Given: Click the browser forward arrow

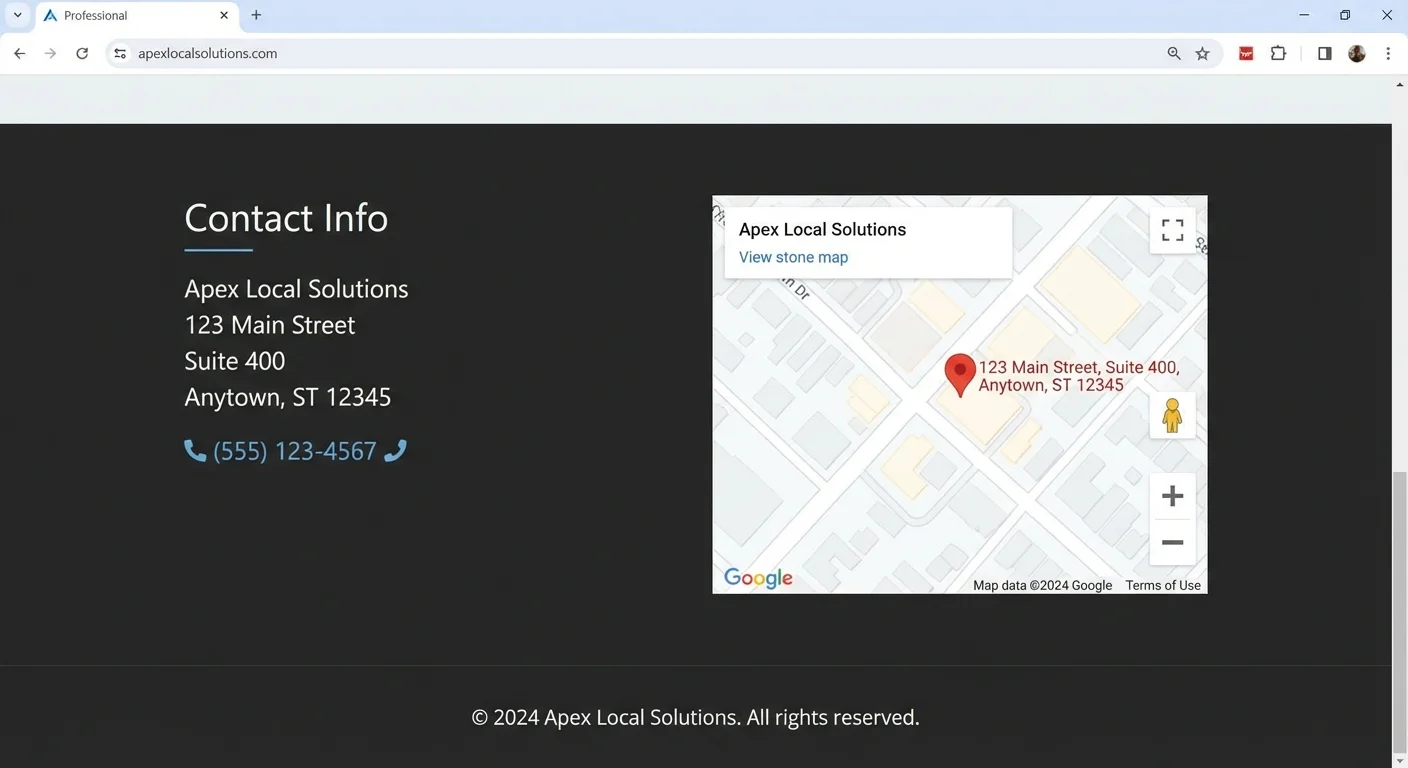Looking at the screenshot, I should tap(51, 54).
